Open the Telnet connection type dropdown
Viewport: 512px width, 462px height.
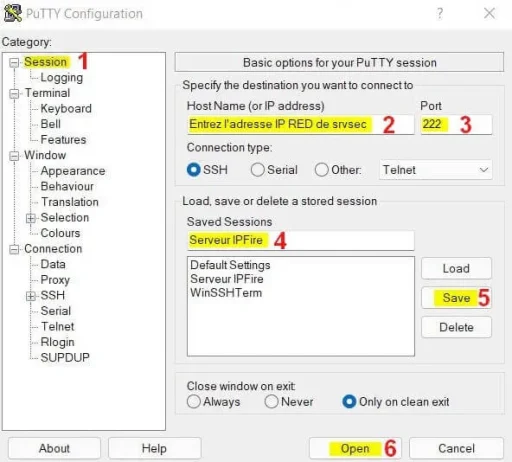tap(435, 170)
